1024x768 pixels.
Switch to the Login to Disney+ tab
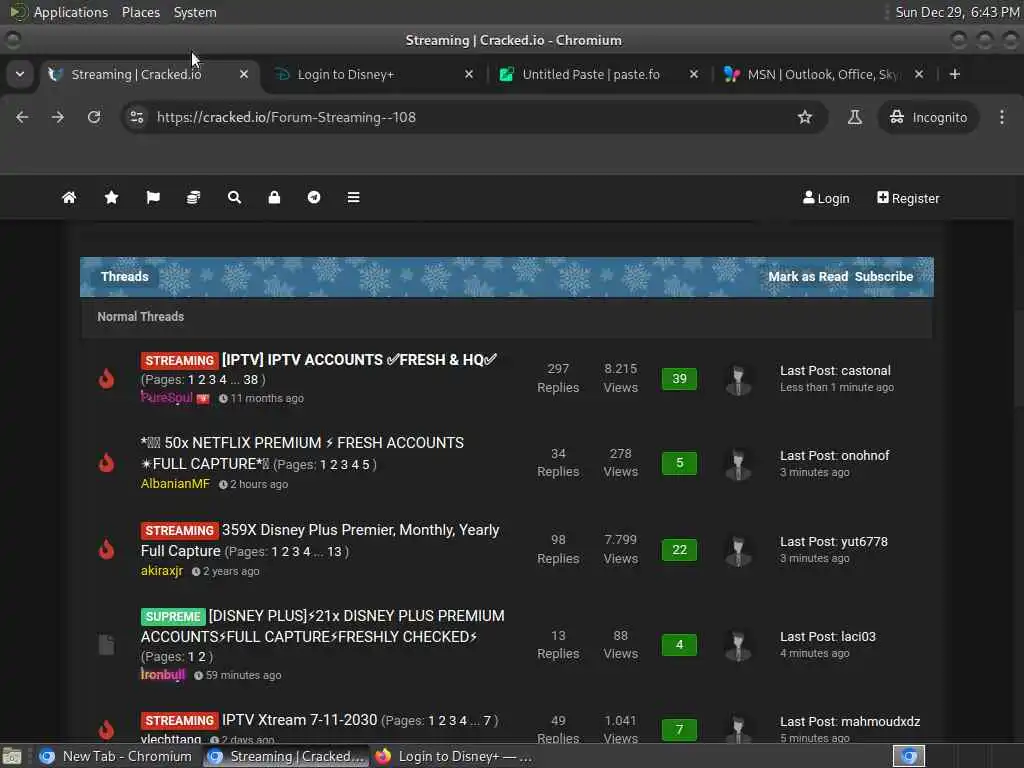375,74
